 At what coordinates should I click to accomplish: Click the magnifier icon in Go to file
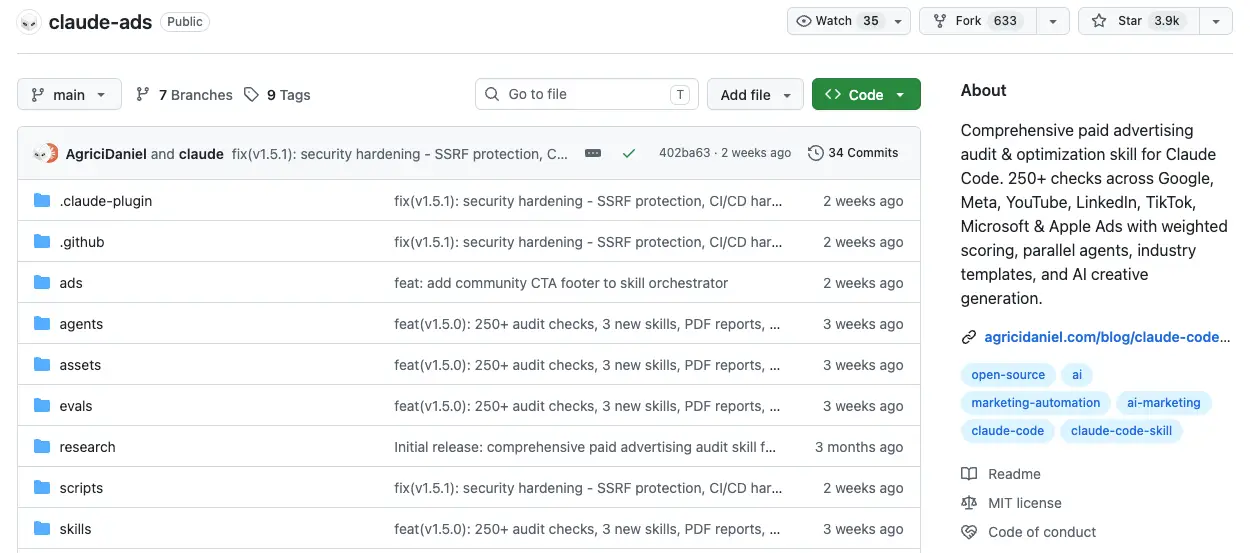(x=492, y=94)
